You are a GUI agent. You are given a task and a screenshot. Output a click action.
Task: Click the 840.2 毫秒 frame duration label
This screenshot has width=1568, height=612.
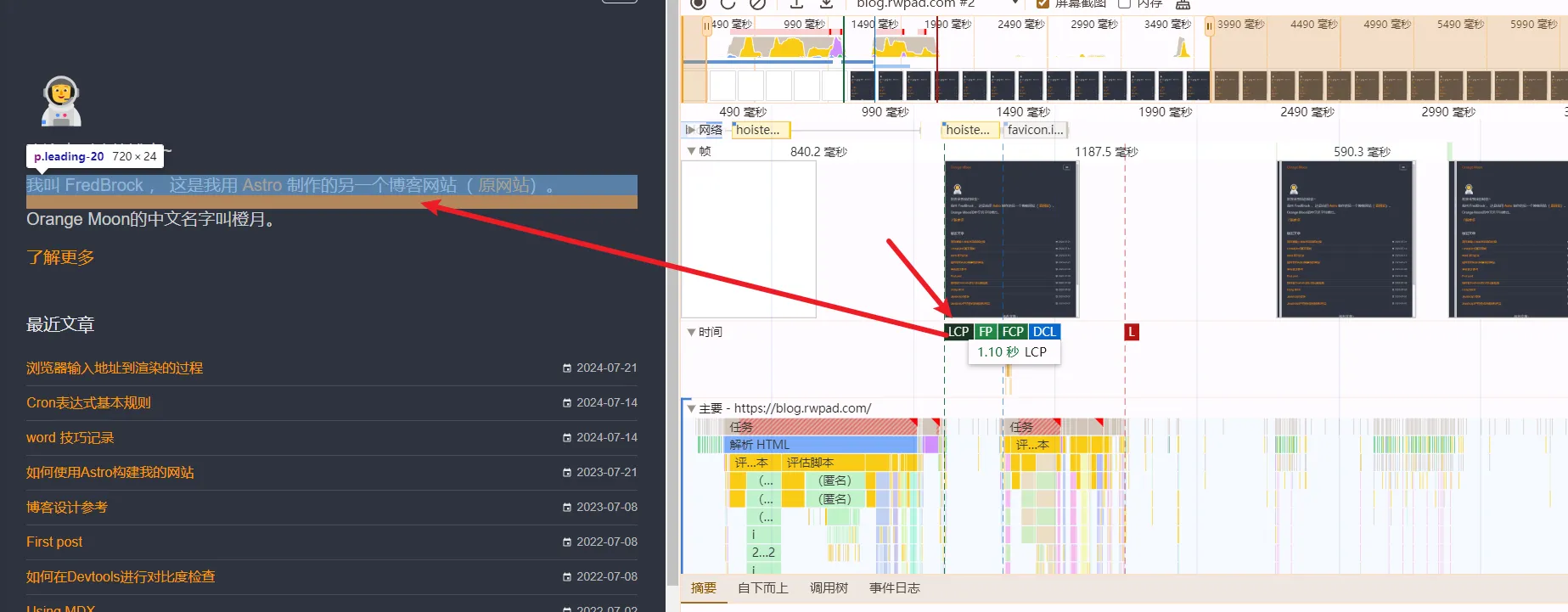pos(818,152)
